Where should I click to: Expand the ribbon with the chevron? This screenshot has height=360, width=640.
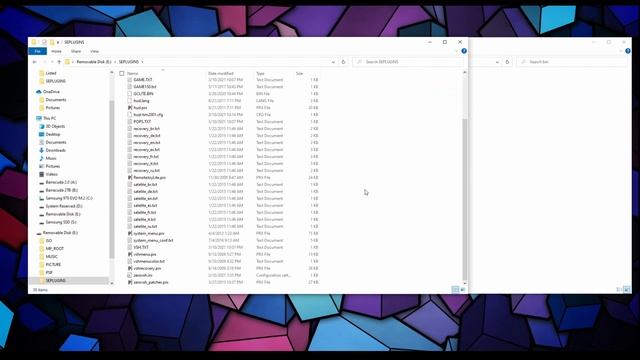coord(457,51)
